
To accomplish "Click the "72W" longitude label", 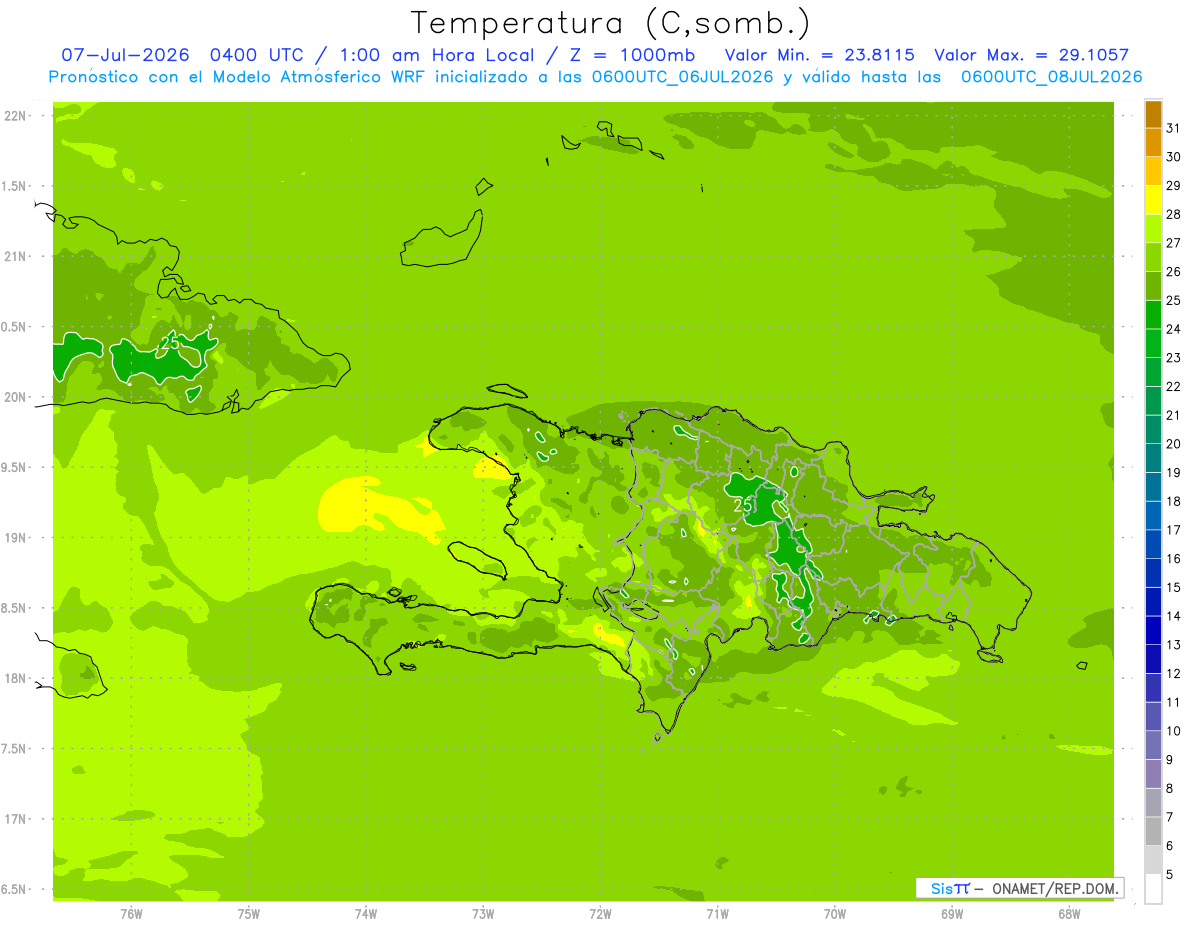I will pyautogui.click(x=600, y=914).
